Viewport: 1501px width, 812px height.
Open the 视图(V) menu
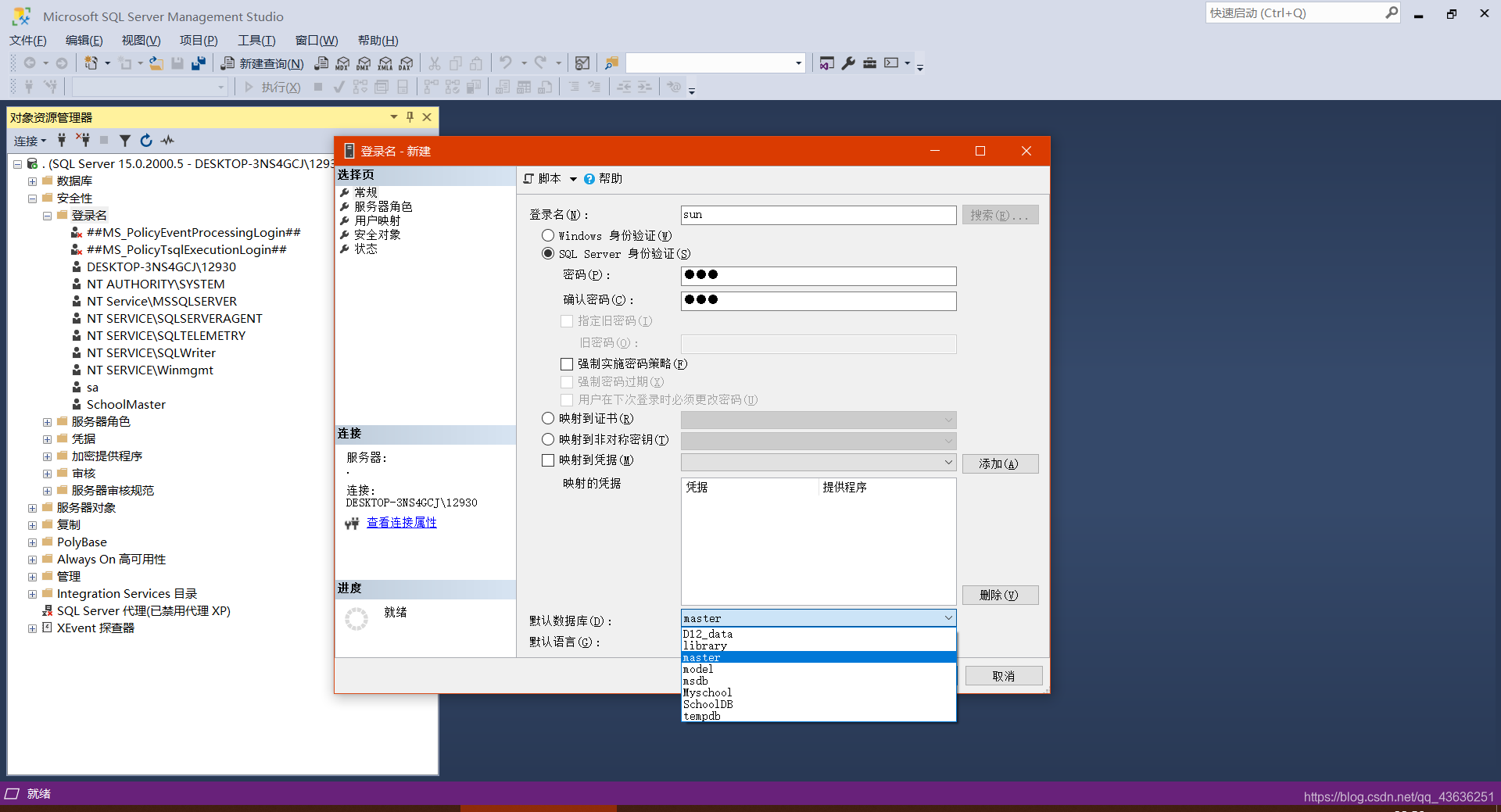tap(141, 41)
